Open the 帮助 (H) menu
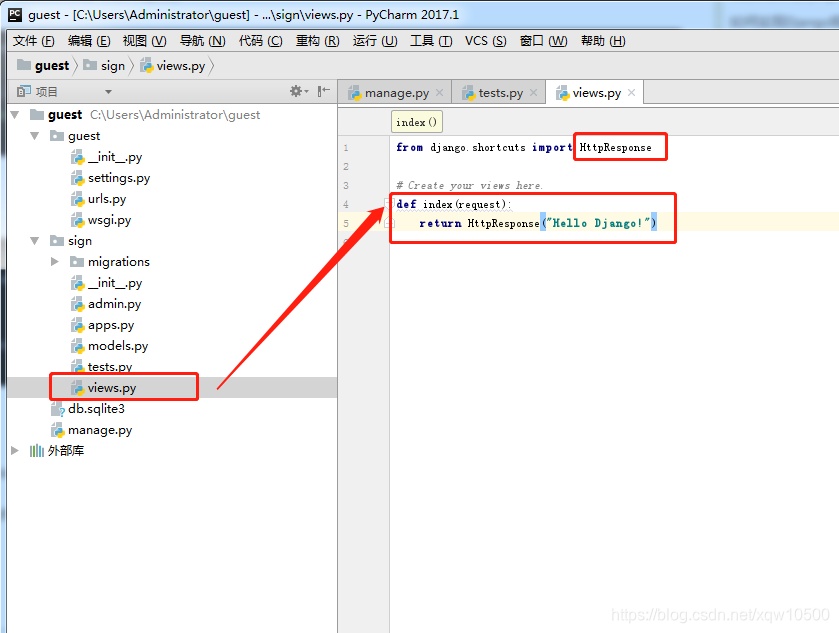The height and width of the screenshot is (633, 839). click(x=603, y=41)
